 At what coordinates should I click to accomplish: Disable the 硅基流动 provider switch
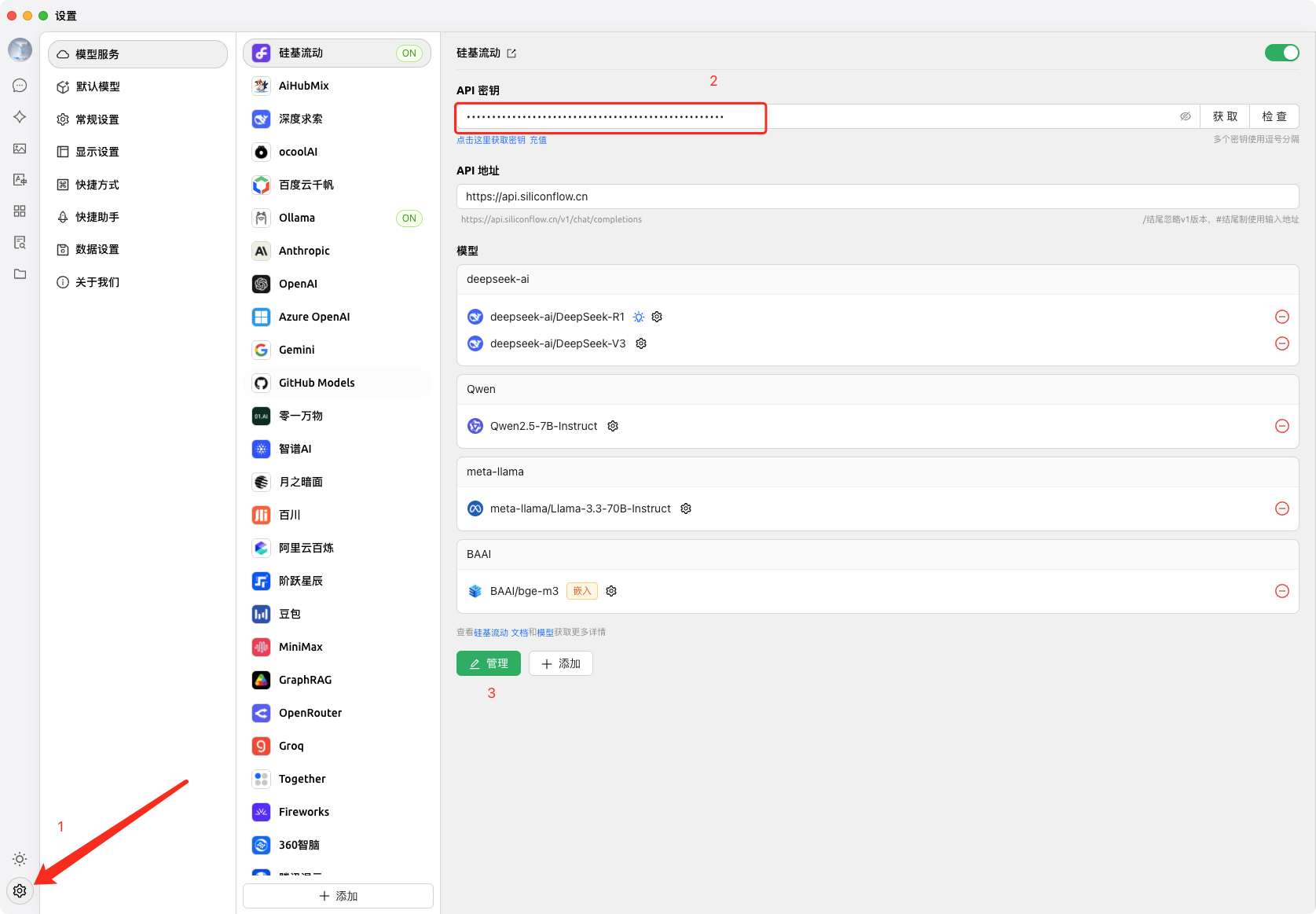pos(1282,53)
